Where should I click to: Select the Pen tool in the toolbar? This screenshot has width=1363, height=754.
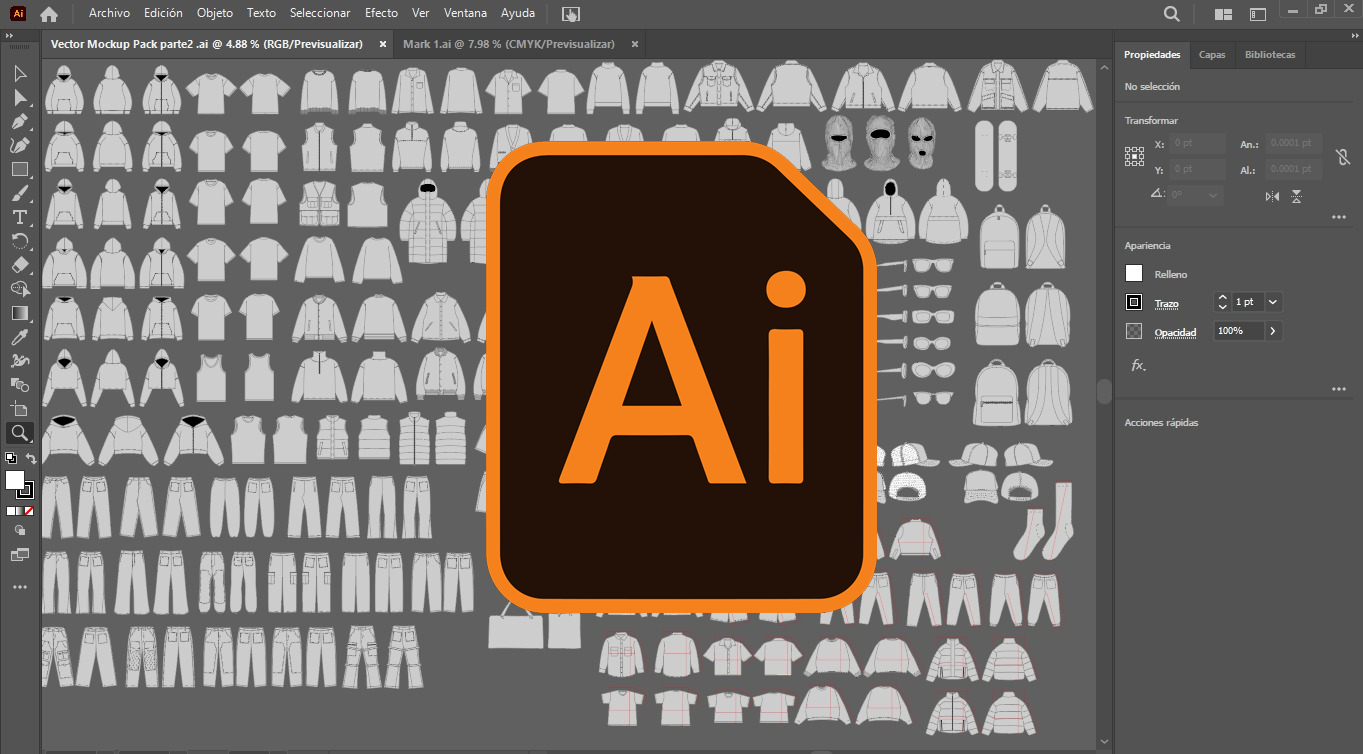[20, 121]
